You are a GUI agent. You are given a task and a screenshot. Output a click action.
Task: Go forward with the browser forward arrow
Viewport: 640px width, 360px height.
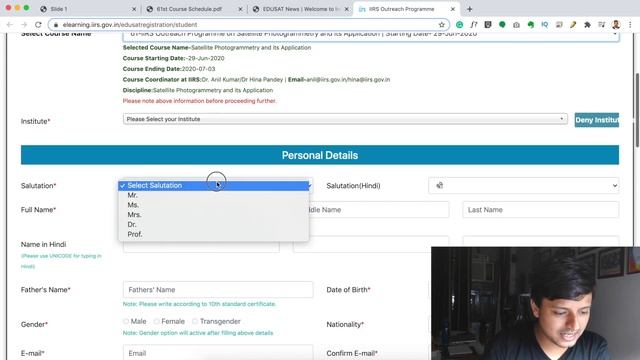24,25
